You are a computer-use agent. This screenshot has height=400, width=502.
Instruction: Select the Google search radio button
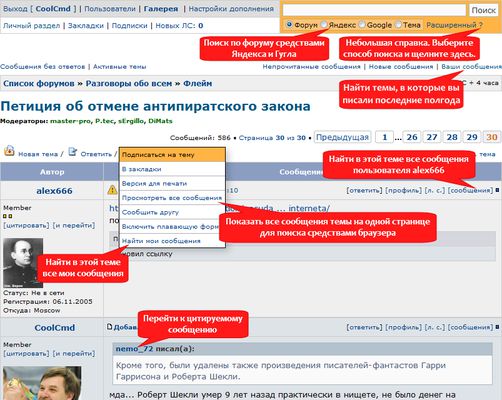pyautogui.click(x=362, y=24)
